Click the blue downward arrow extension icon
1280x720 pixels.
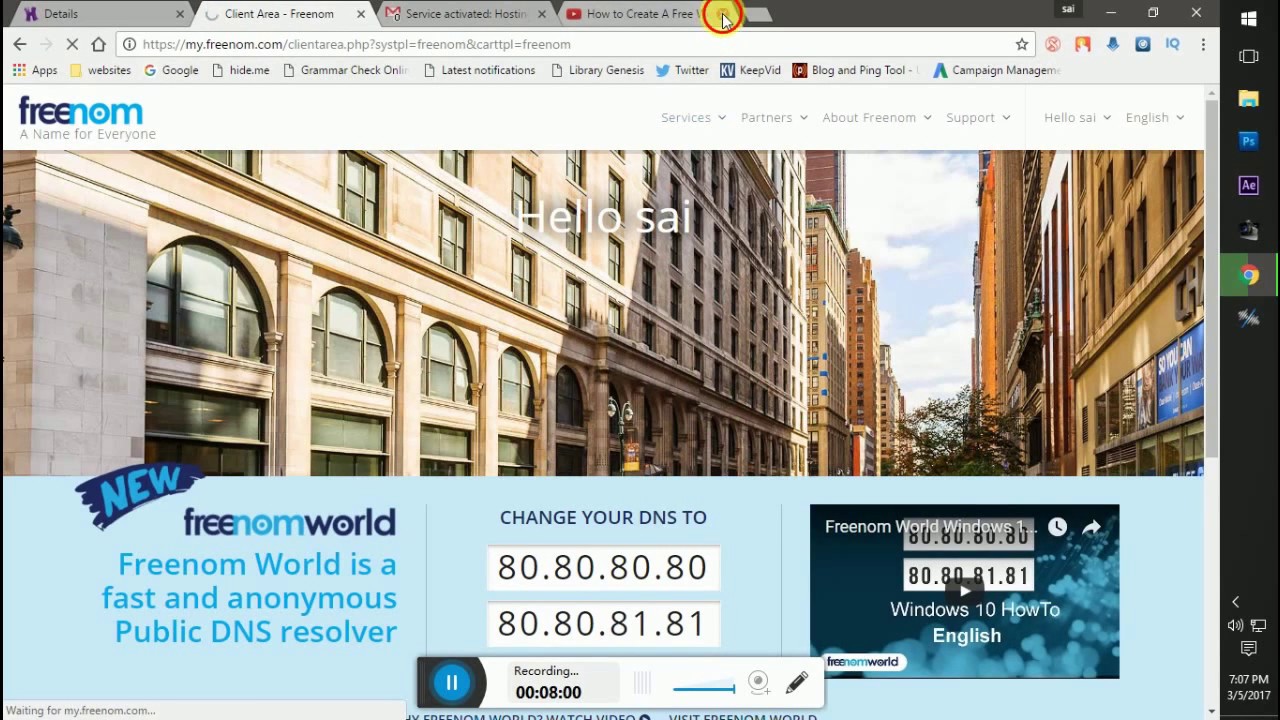1112,44
